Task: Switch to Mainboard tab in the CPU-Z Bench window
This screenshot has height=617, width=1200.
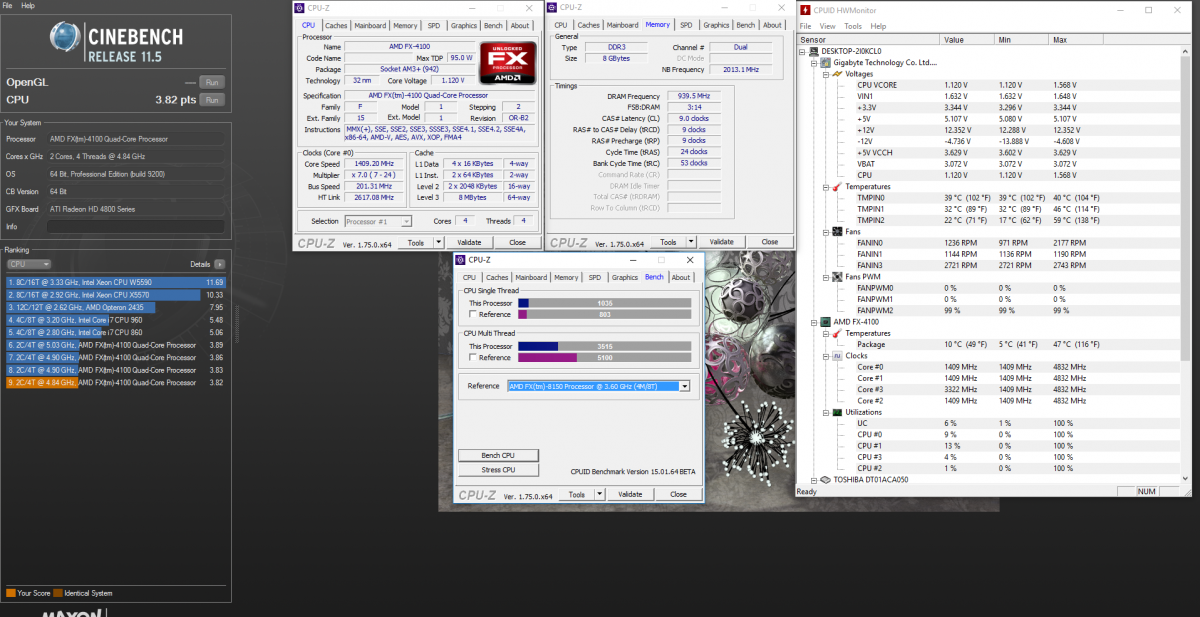Action: tap(531, 277)
